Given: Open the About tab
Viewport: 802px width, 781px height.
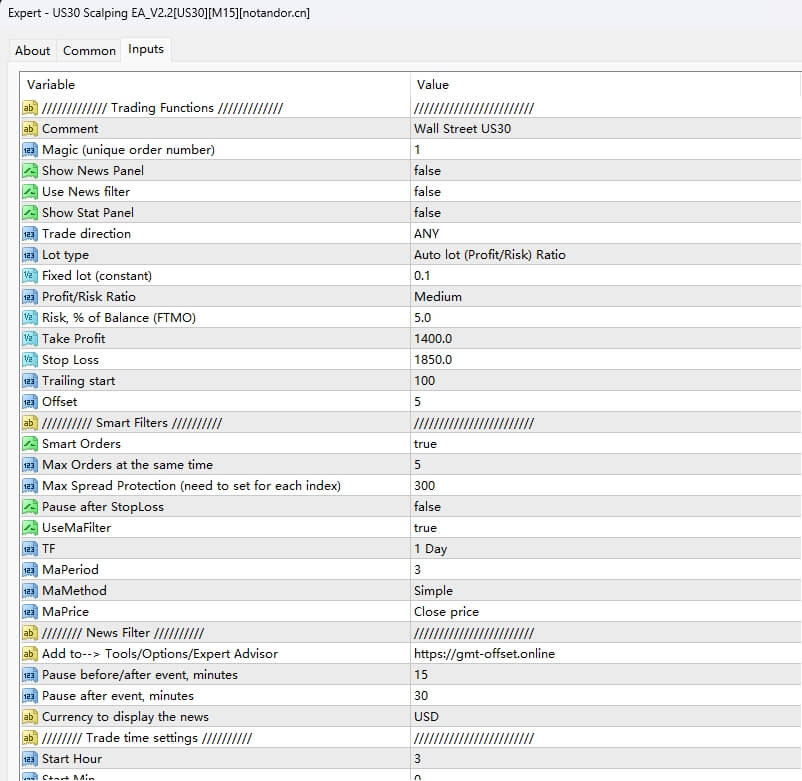Looking at the screenshot, I should click(33, 50).
